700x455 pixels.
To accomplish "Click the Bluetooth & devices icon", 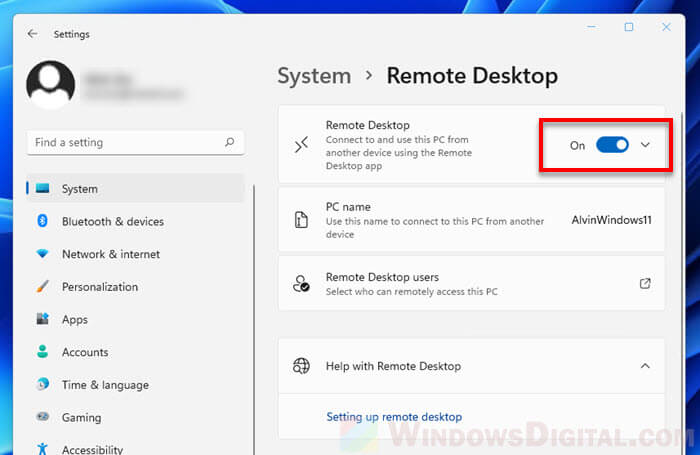I will point(42,221).
